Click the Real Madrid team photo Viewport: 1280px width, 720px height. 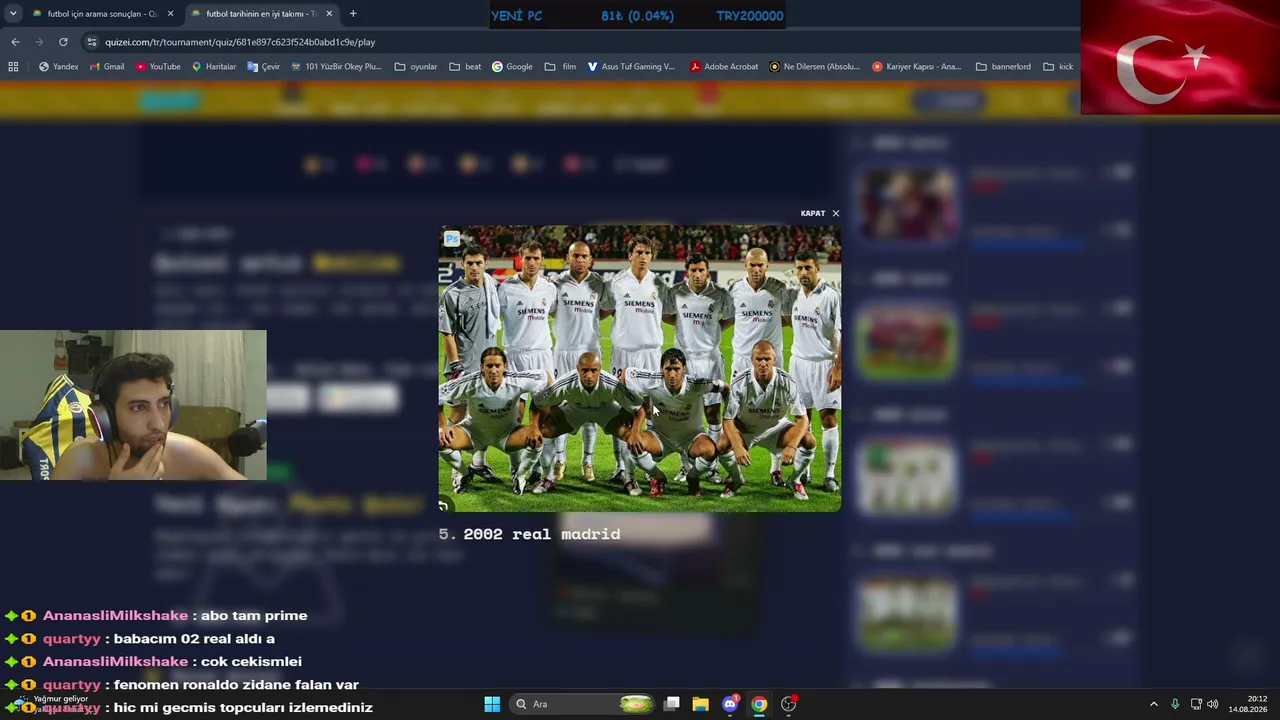(x=640, y=368)
